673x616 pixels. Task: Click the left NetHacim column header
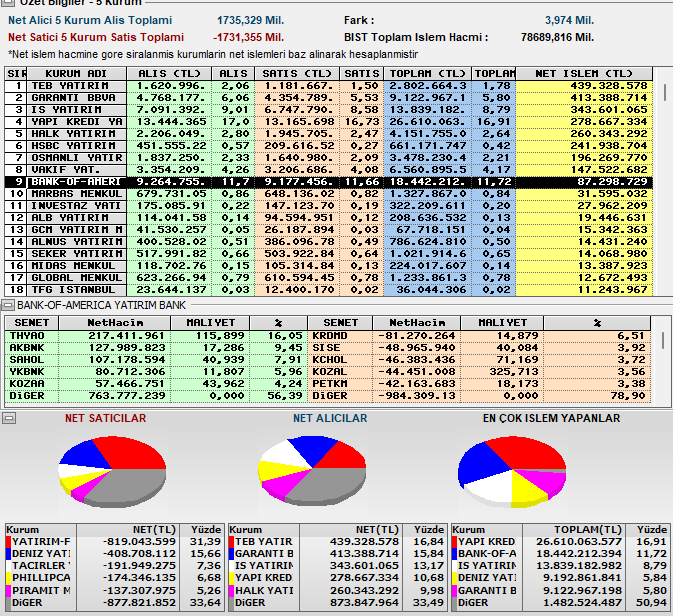pyautogui.click(x=115, y=323)
